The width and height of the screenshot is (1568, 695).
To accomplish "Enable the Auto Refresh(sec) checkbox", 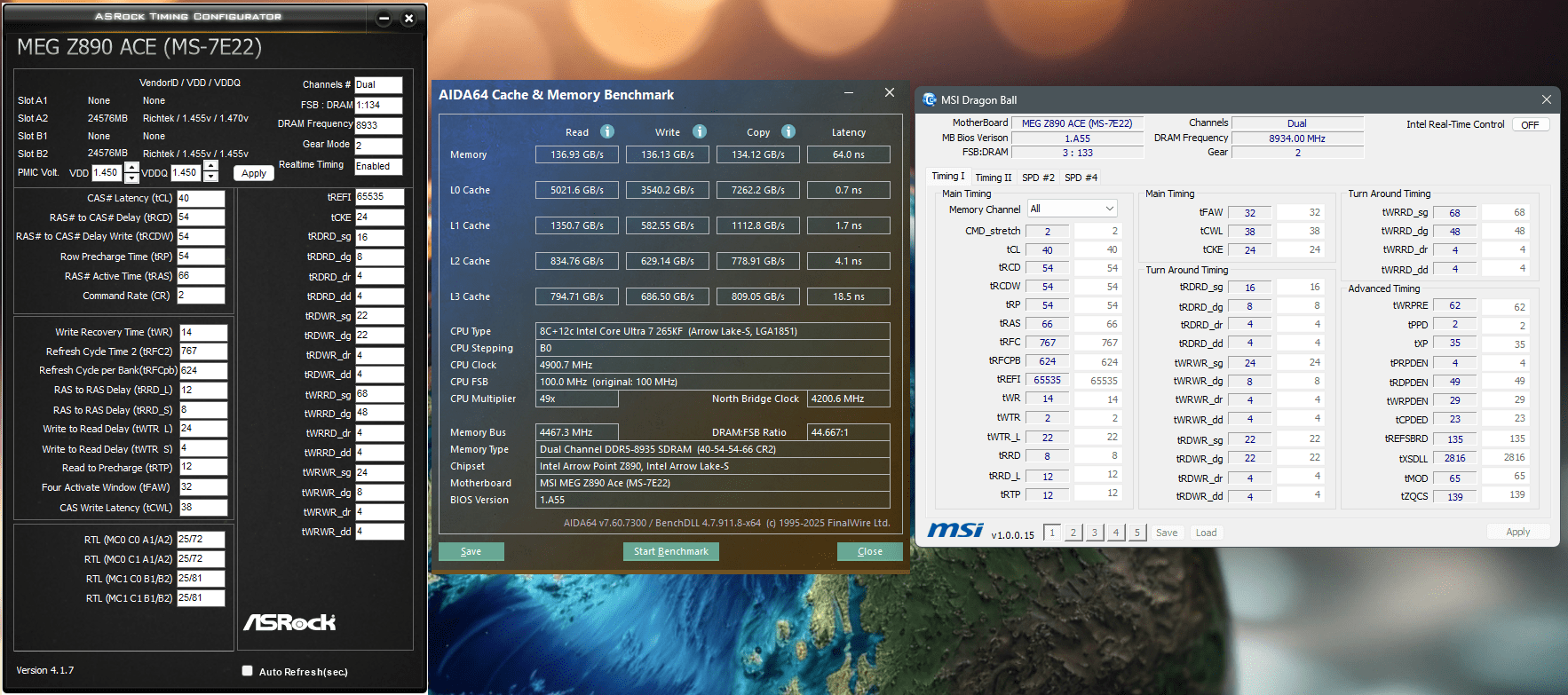I will click(x=247, y=671).
